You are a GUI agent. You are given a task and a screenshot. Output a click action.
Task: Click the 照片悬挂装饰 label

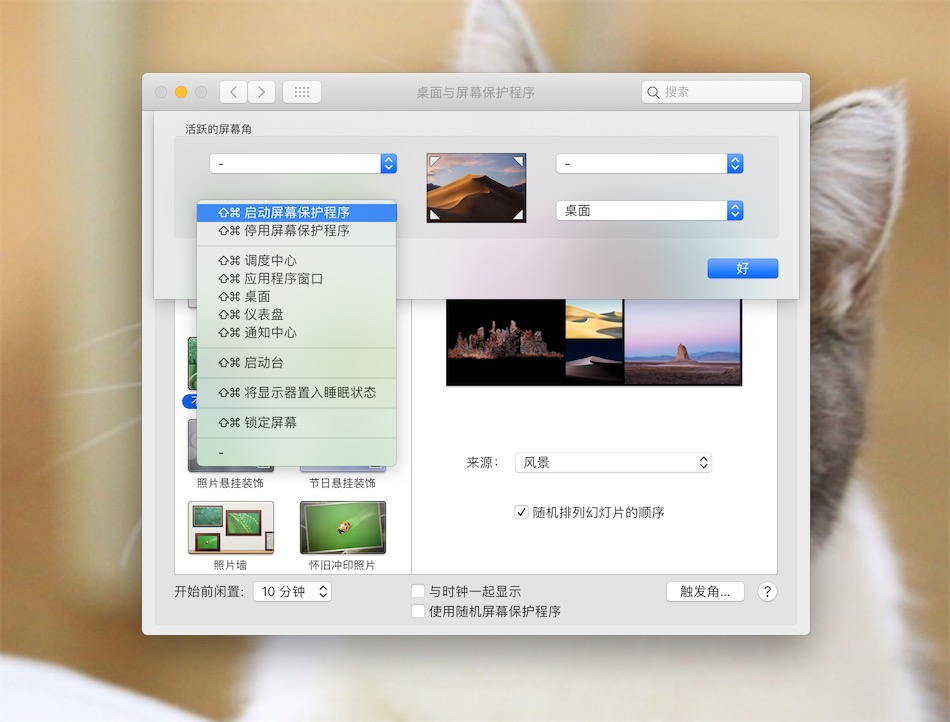230,483
